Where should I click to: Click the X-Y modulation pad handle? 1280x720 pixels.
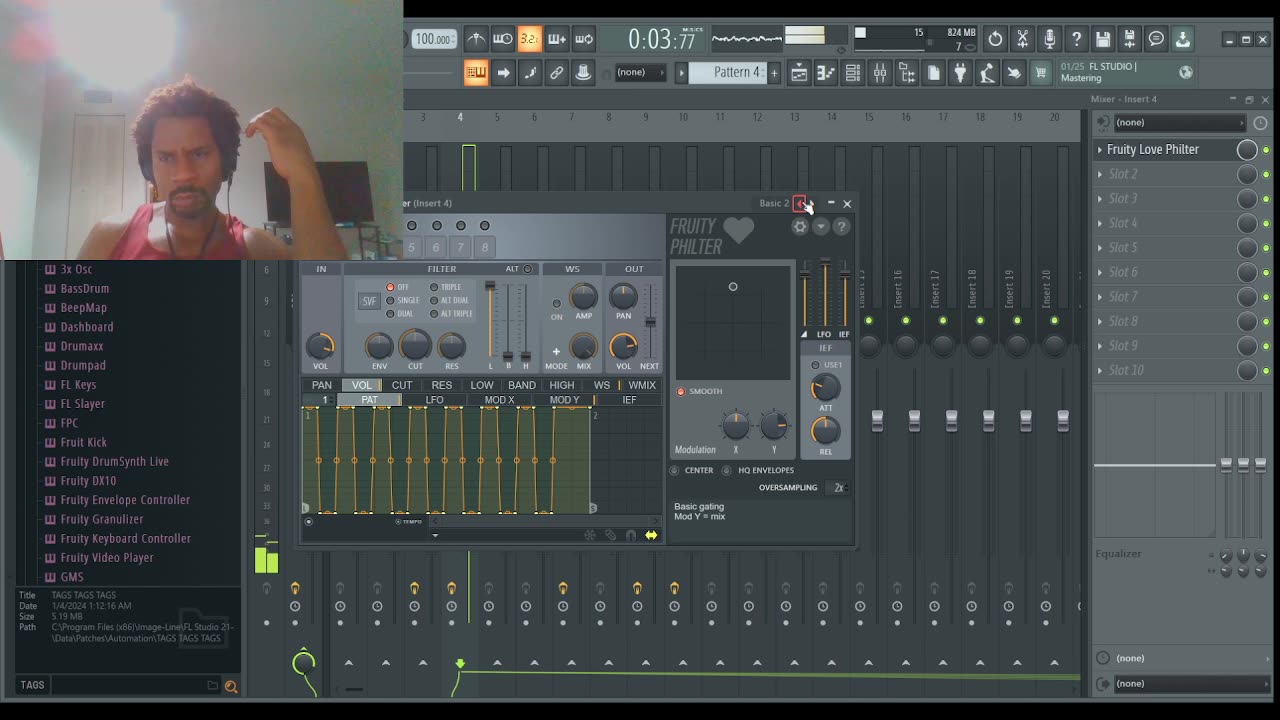(733, 287)
